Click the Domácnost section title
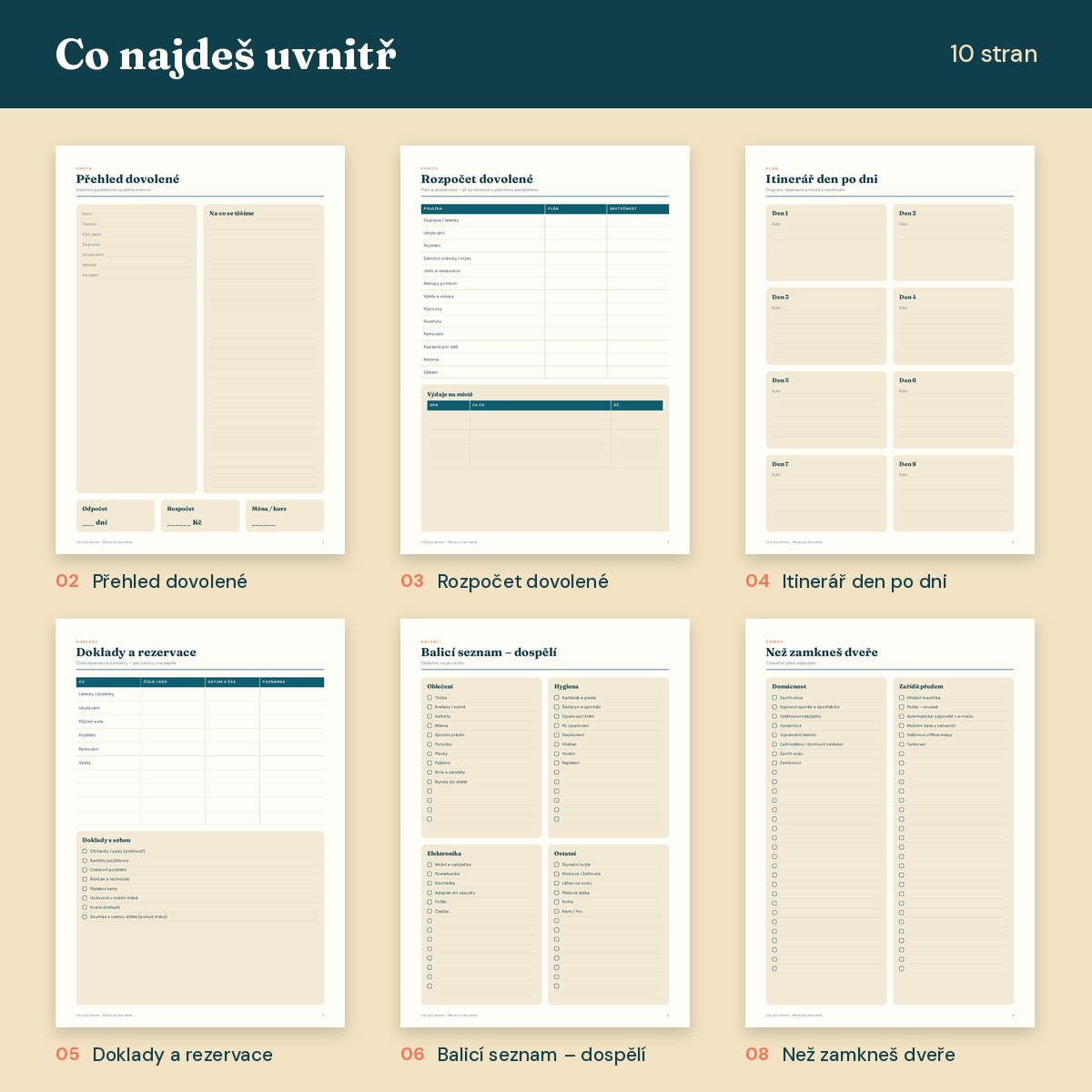The height and width of the screenshot is (1092, 1092). click(x=789, y=687)
